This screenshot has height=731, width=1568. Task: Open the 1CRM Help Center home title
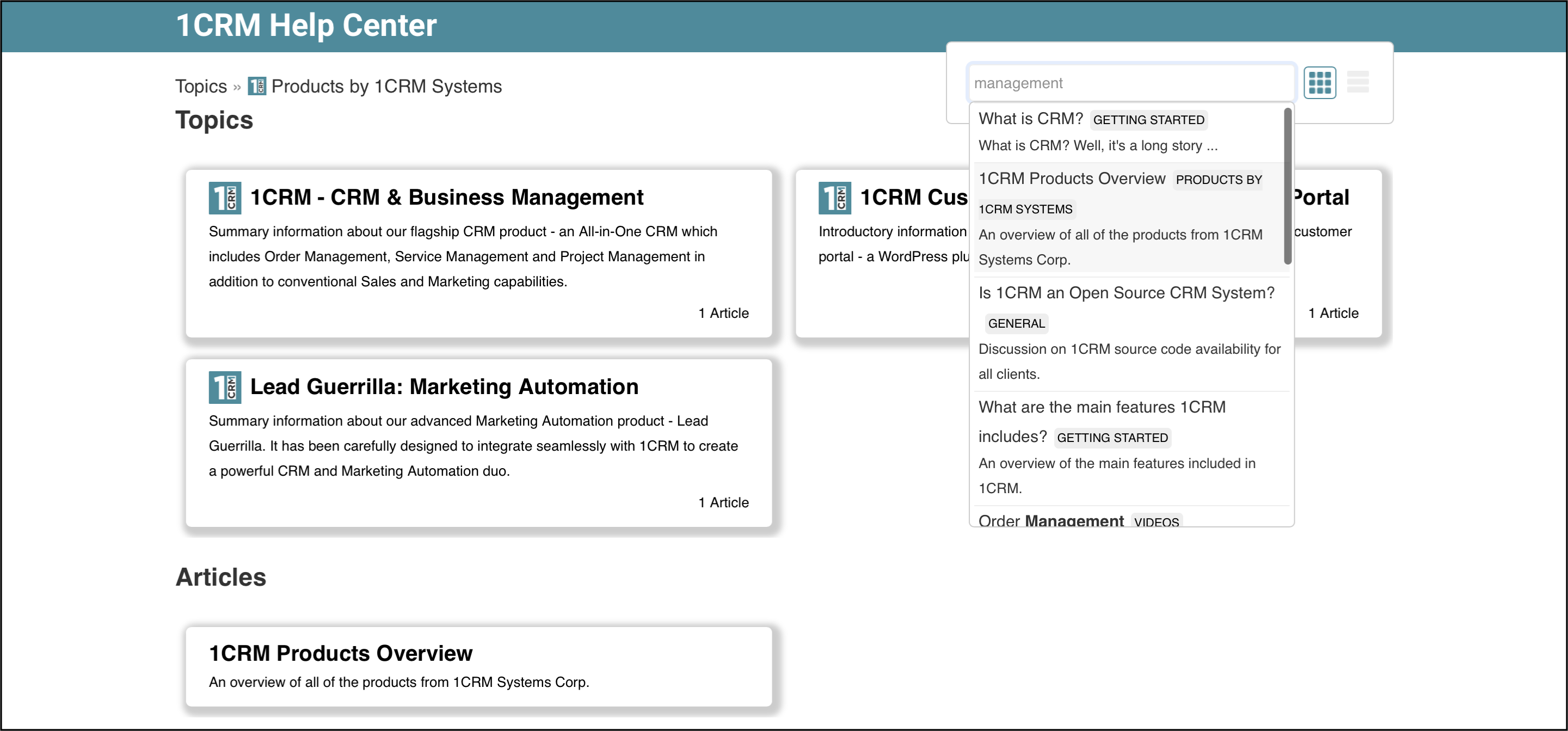[x=306, y=26]
